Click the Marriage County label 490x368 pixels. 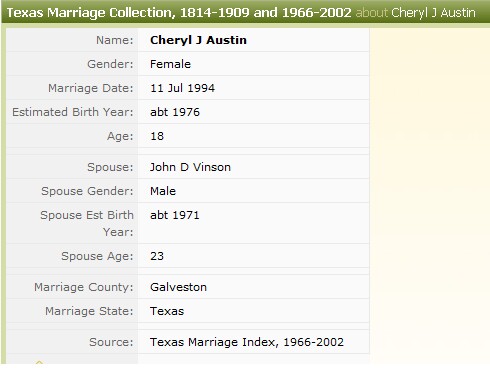pyautogui.click(x=84, y=287)
